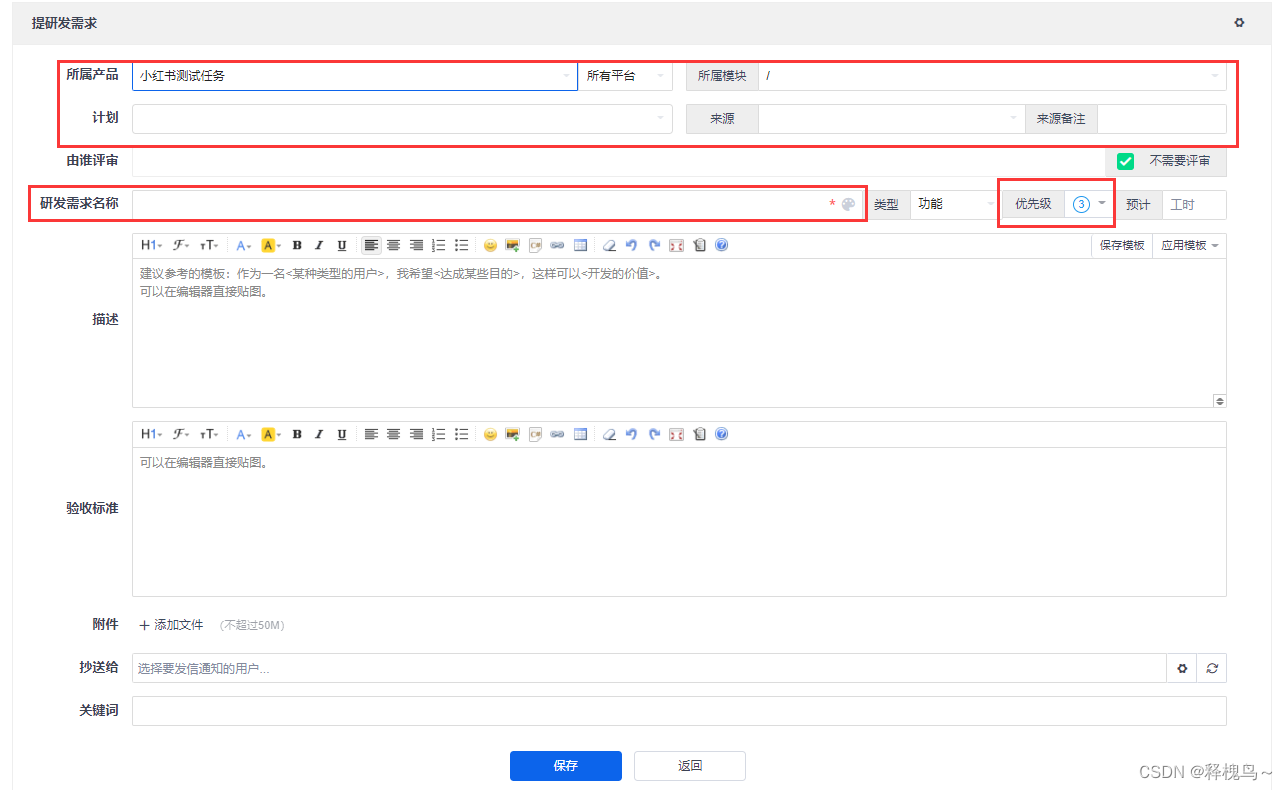Toggle the 不需要评审 checkbox
Image resolution: width=1288 pixels, height=790 pixels.
pyautogui.click(x=1125, y=161)
